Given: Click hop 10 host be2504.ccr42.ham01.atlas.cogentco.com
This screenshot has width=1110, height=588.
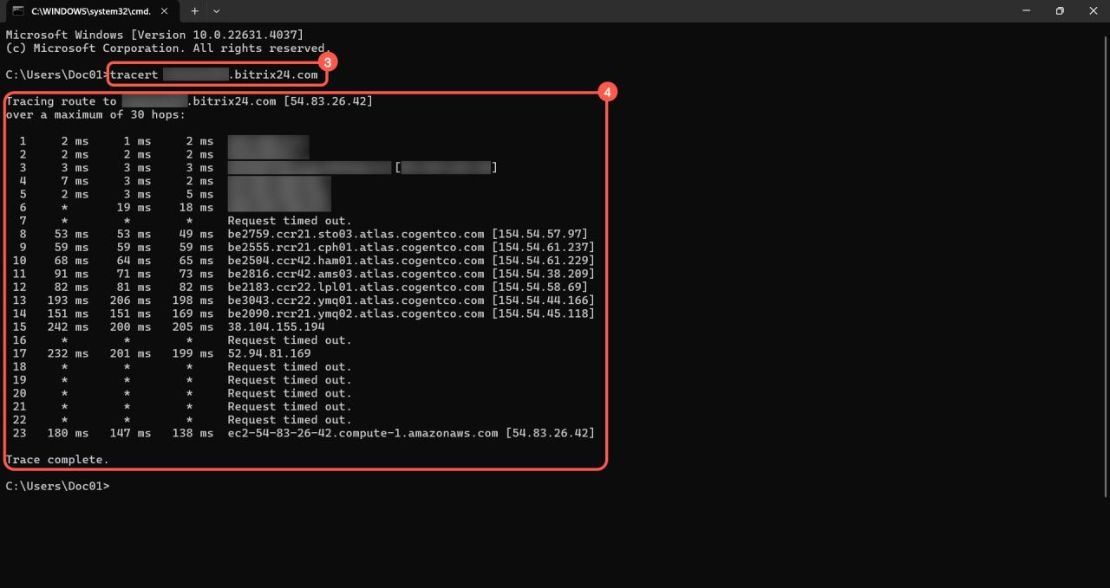Looking at the screenshot, I should tap(356, 260).
